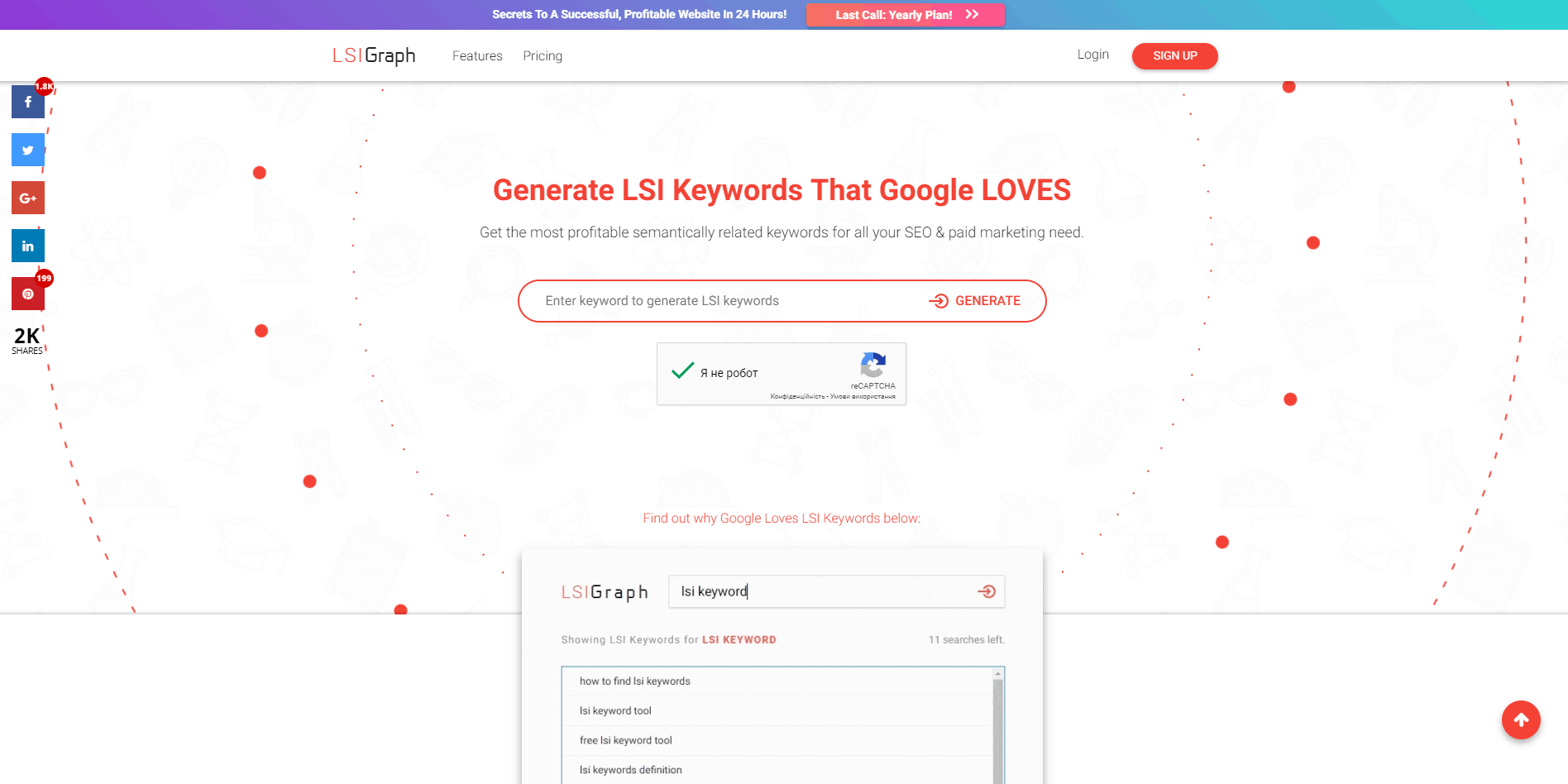
Task: Share page via Pinterest icon
Action: (28, 294)
